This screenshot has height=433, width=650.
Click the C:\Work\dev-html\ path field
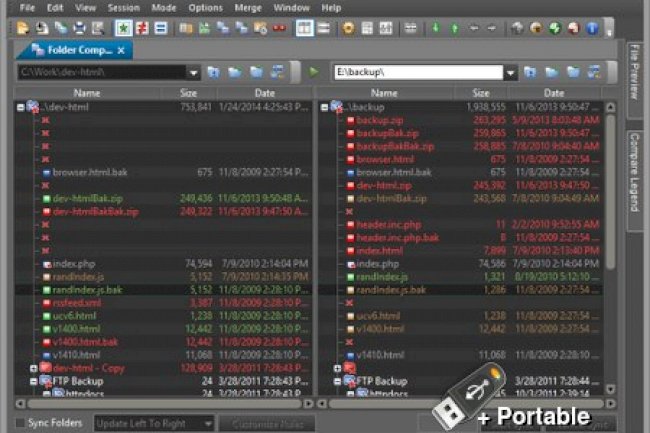[x=102, y=72]
